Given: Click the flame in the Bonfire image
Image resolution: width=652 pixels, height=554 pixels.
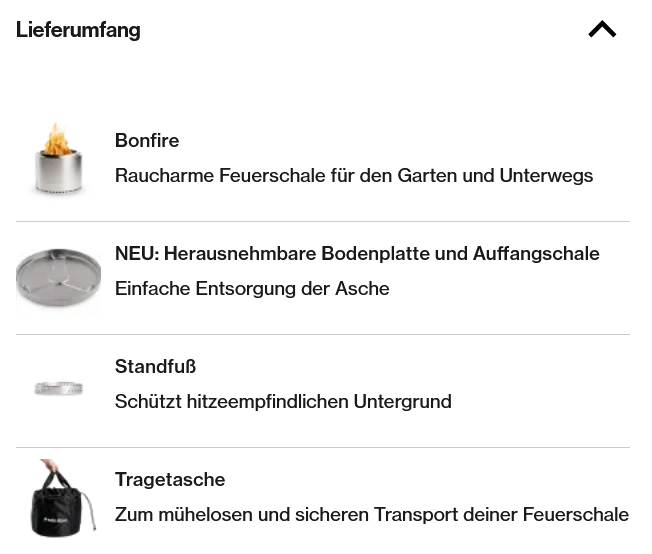Looking at the screenshot, I should 57,138.
